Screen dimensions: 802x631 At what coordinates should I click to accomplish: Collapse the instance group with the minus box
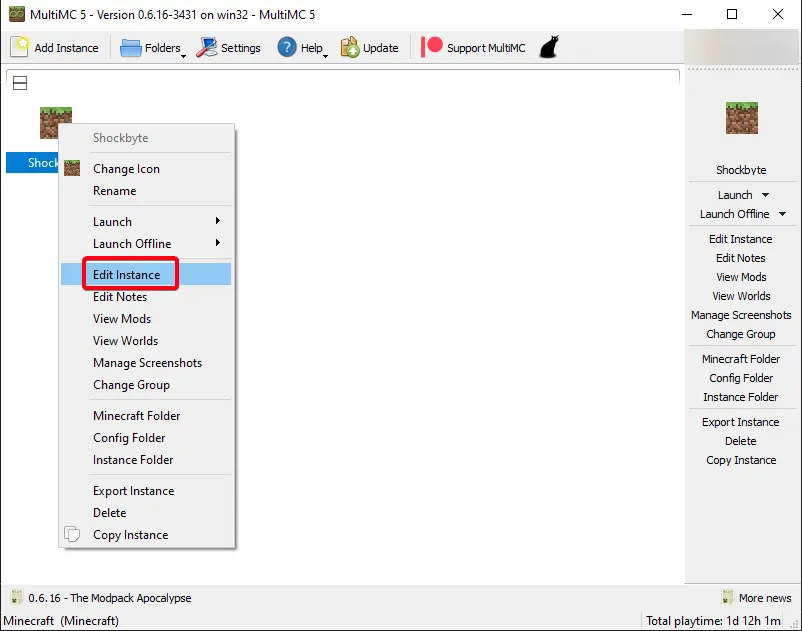click(19, 83)
